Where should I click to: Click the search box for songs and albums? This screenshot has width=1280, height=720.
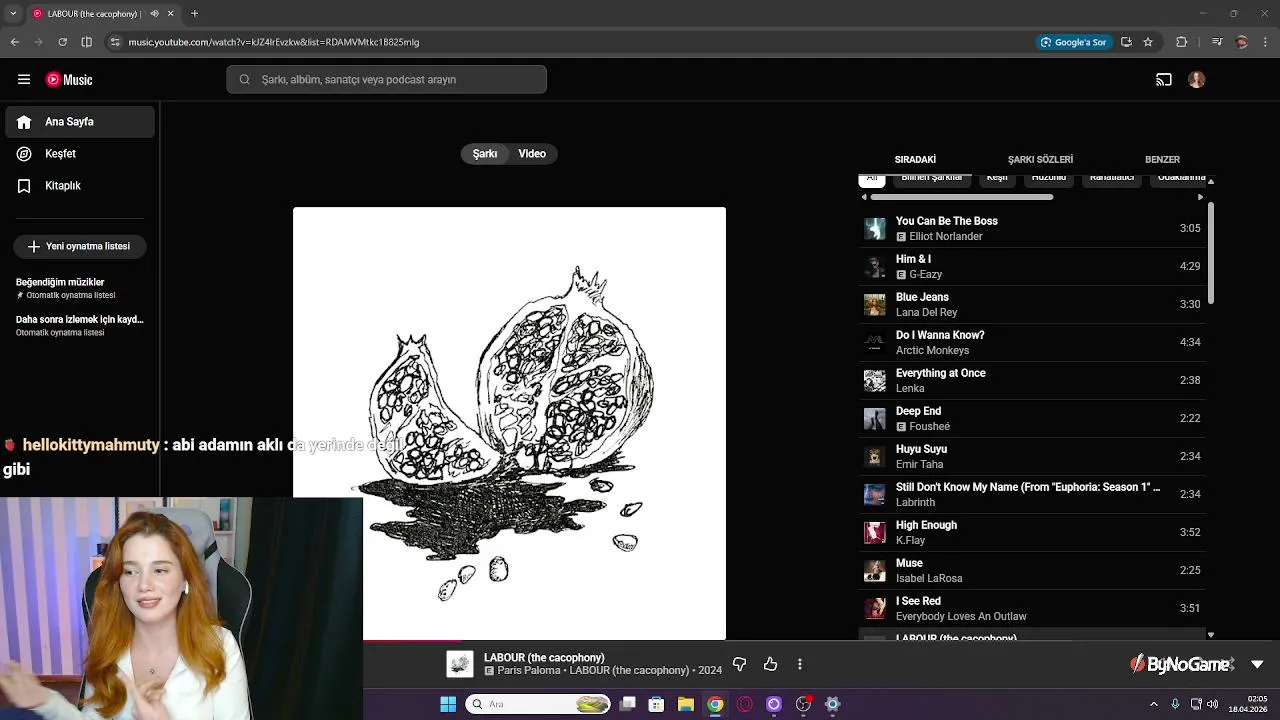(x=386, y=80)
